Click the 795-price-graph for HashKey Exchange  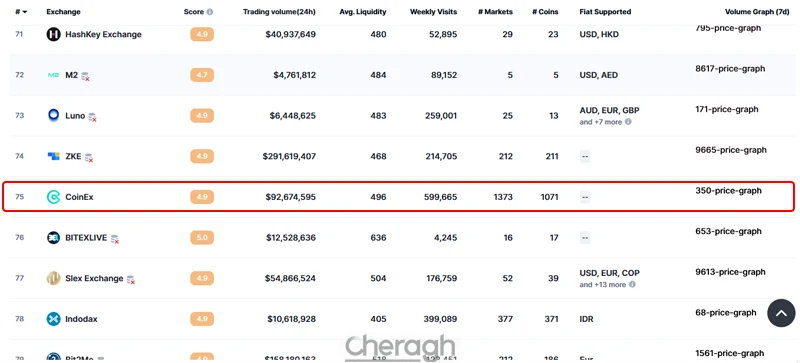[x=728, y=28]
